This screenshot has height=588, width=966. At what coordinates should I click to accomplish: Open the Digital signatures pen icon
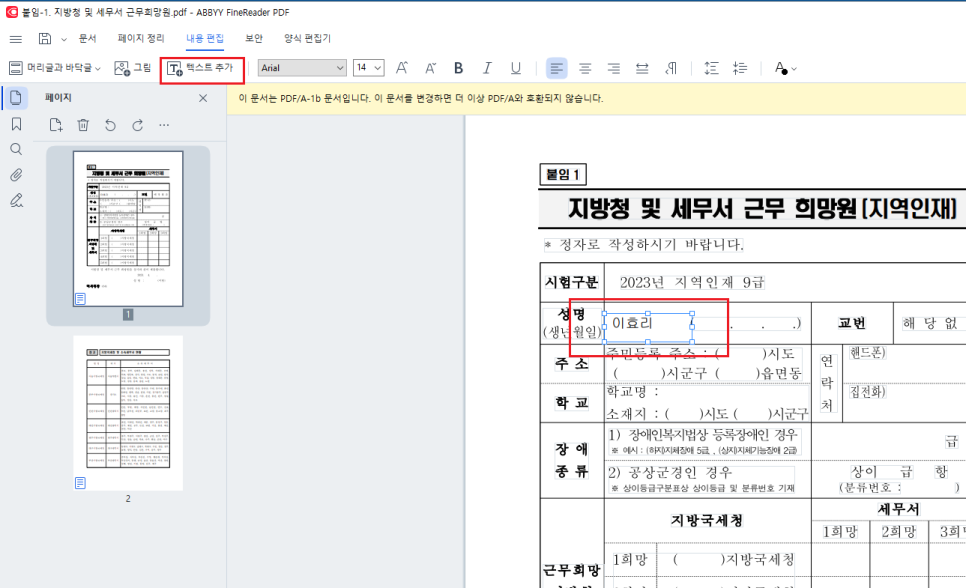[16, 200]
